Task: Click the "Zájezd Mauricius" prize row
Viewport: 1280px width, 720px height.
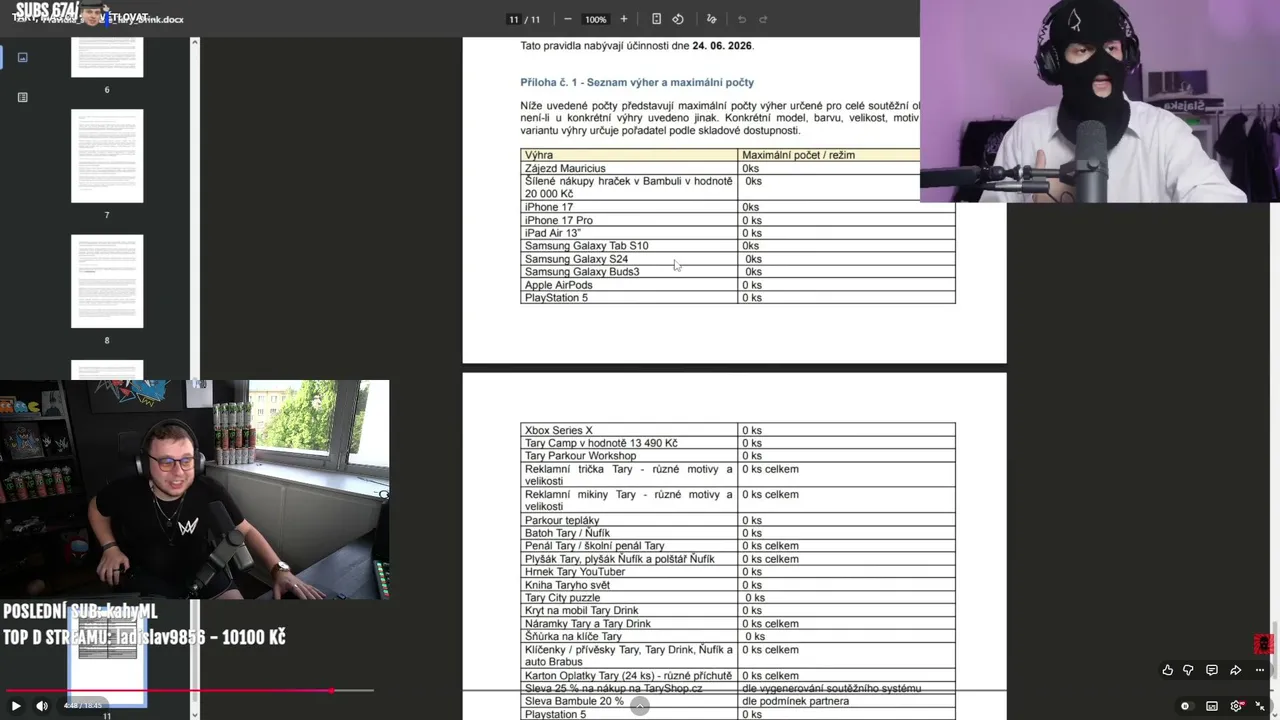Action: 738,168
